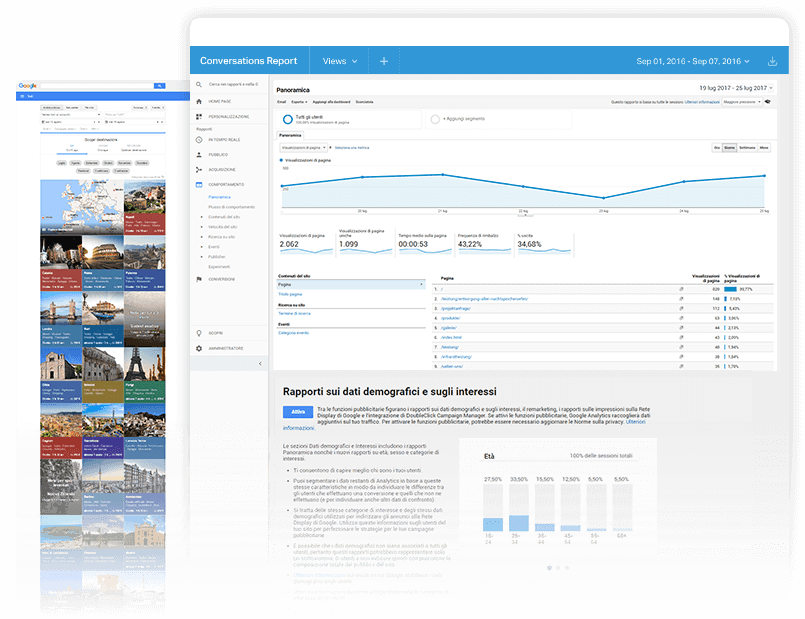Open Home Page via its house icon

pyautogui.click(x=199, y=101)
